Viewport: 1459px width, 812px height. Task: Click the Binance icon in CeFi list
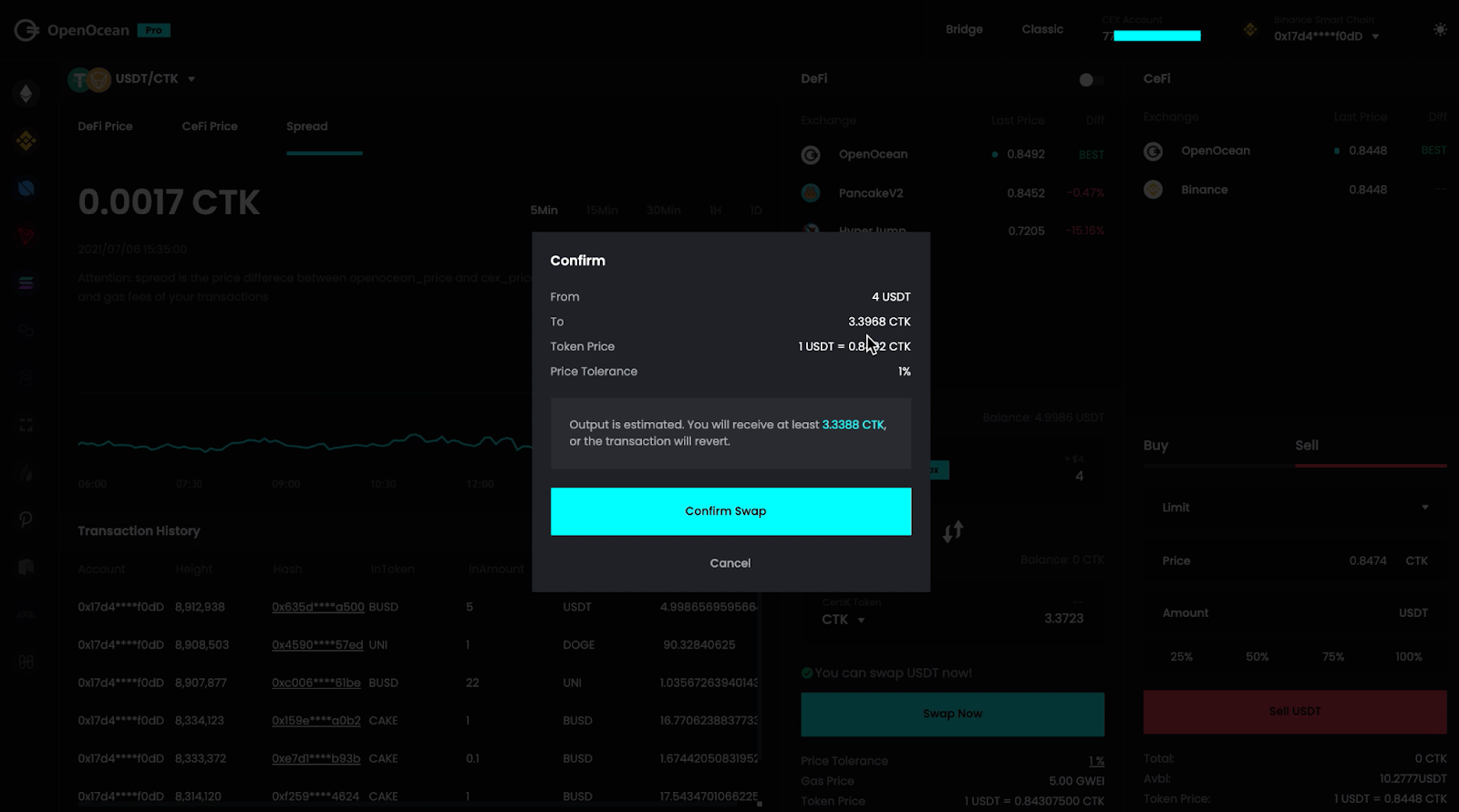pyautogui.click(x=1154, y=190)
